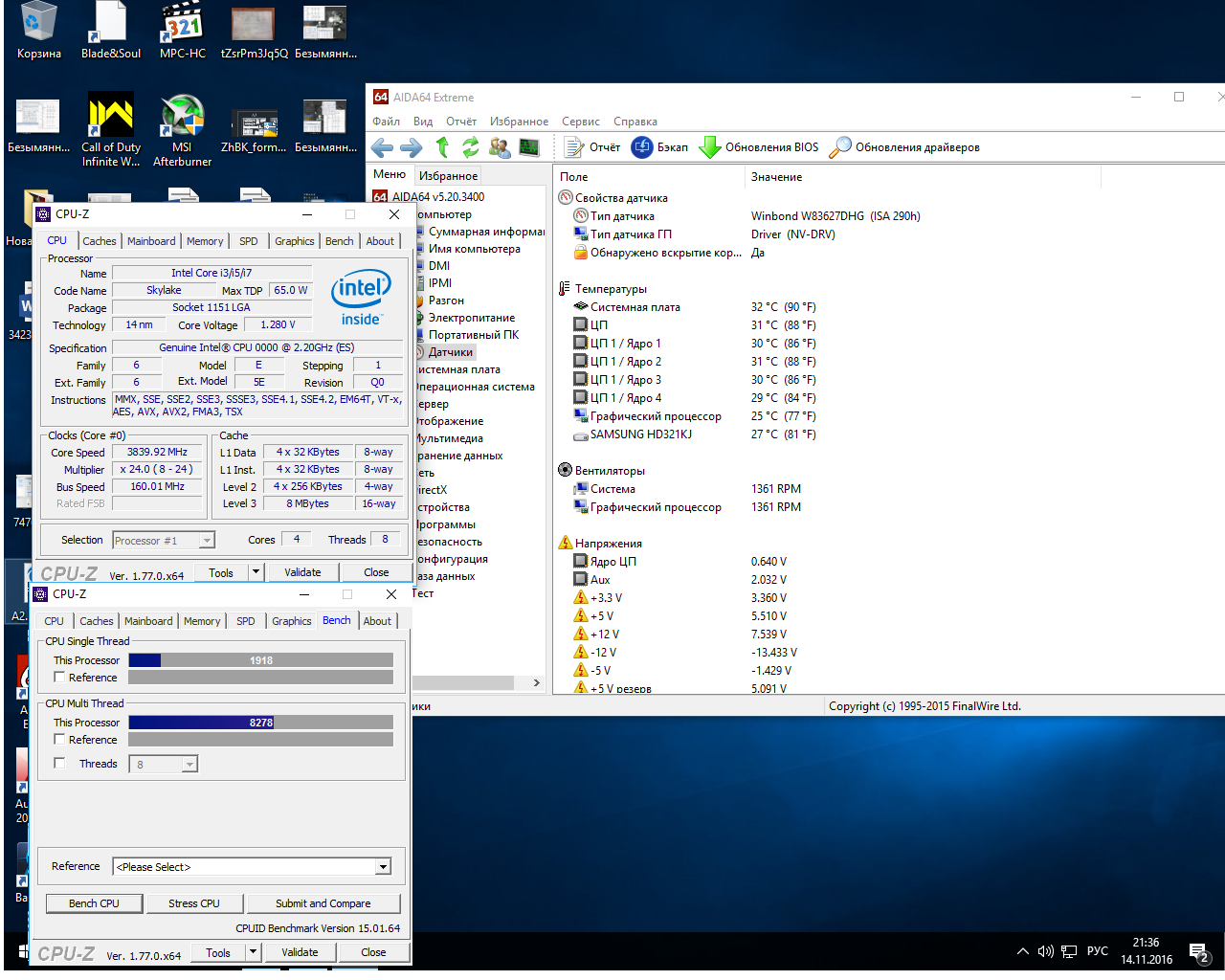Click the Submit and Compare button
Screen dimensions: 1225x980
tap(323, 903)
